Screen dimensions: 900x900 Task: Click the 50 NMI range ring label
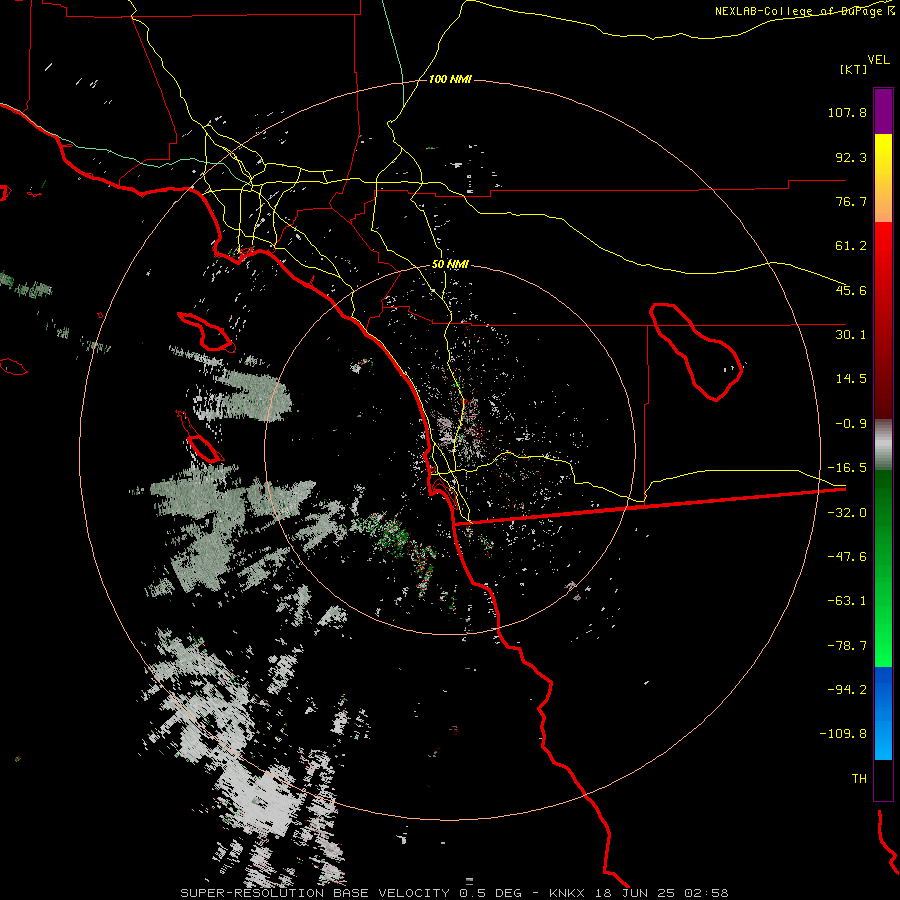[x=450, y=264]
